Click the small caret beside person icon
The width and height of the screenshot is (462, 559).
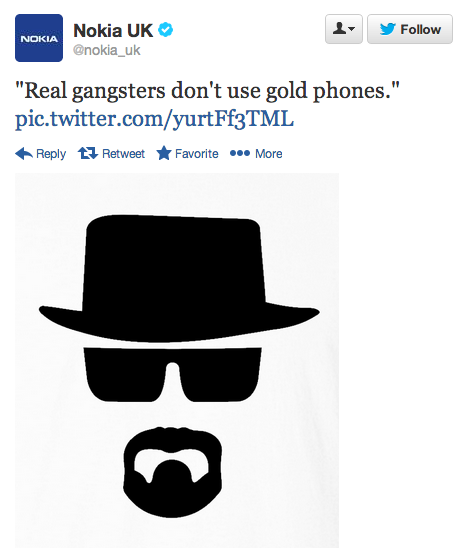click(x=352, y=29)
